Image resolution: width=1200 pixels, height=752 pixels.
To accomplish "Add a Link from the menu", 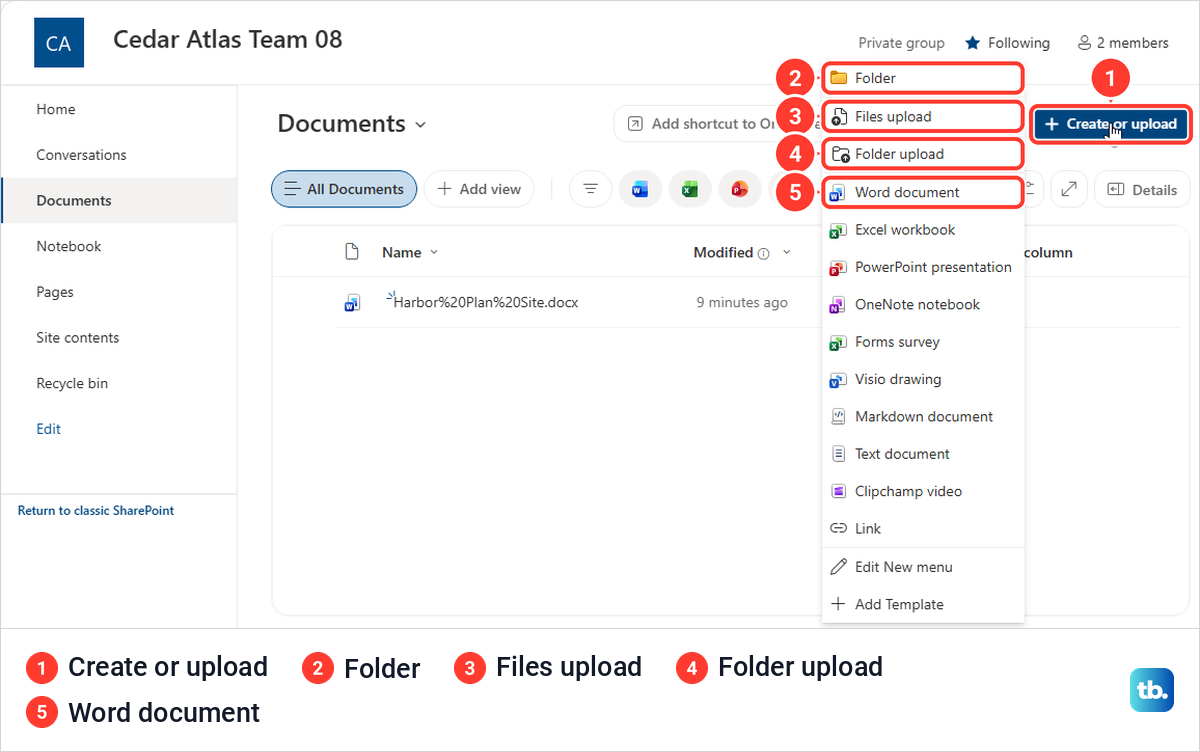I will pos(923,528).
